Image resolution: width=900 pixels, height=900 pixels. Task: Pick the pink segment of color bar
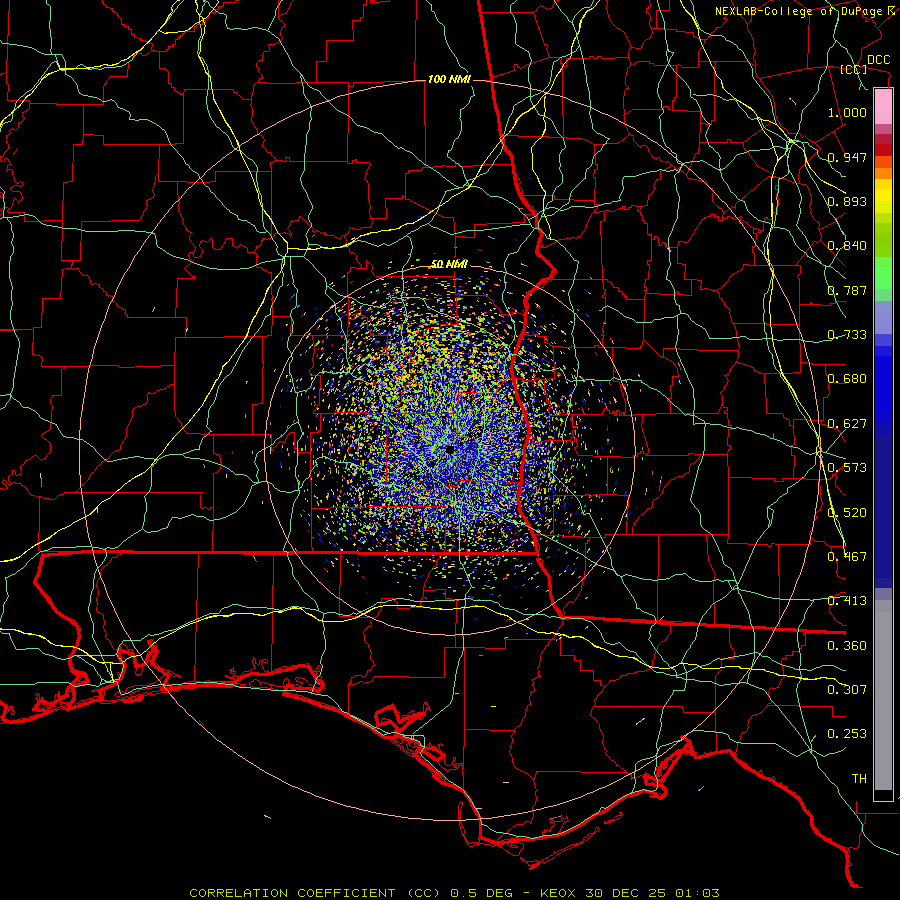(x=883, y=107)
